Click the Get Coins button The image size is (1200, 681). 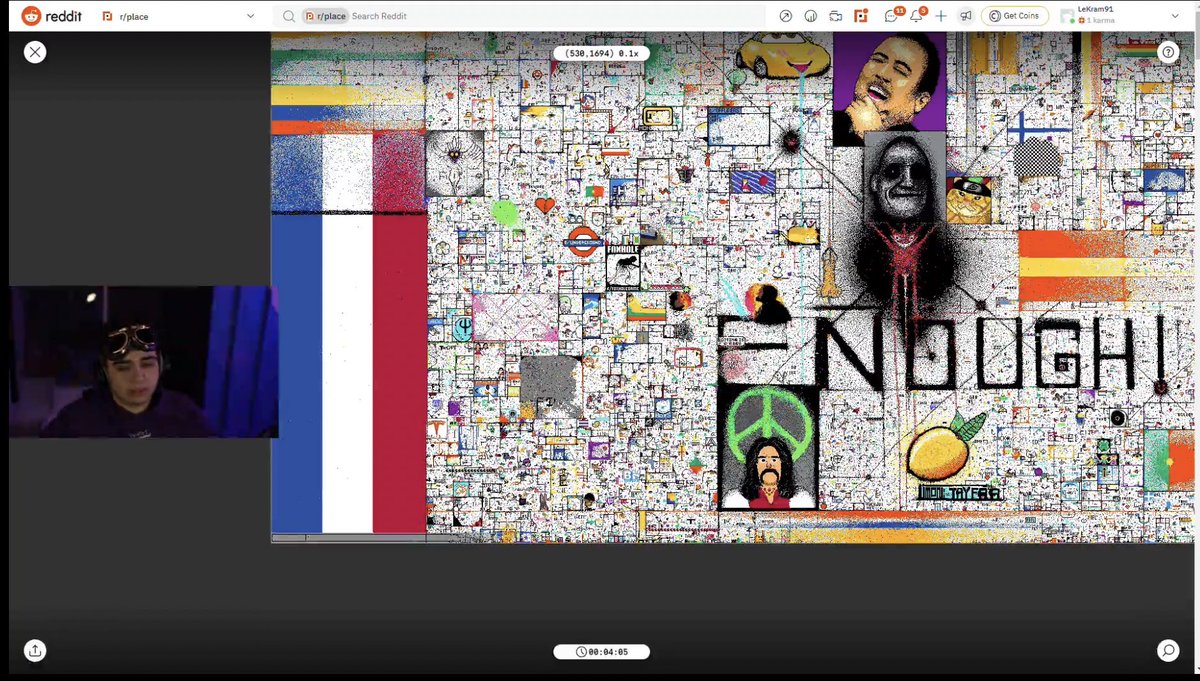pyautogui.click(x=1015, y=16)
